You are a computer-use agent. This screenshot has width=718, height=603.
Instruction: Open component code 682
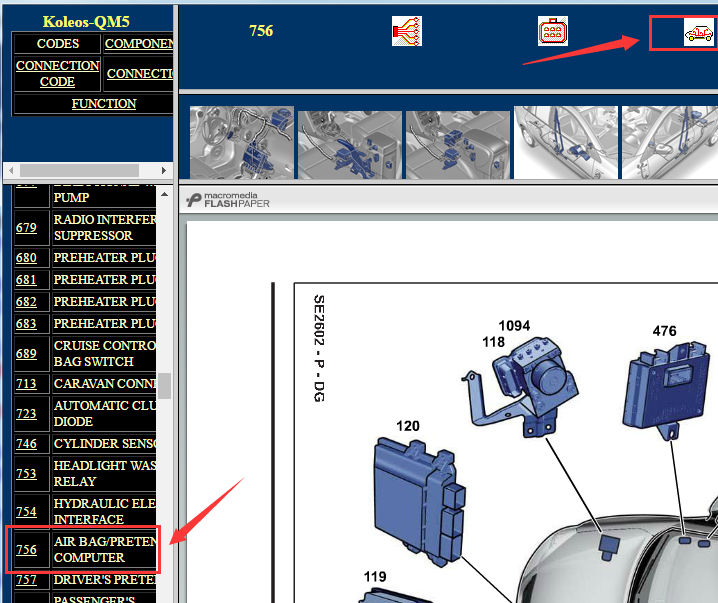pyautogui.click(x=26, y=302)
